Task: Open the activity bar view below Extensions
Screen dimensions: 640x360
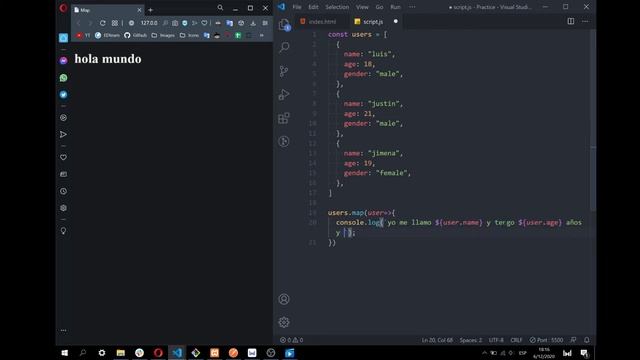Action: (284, 141)
